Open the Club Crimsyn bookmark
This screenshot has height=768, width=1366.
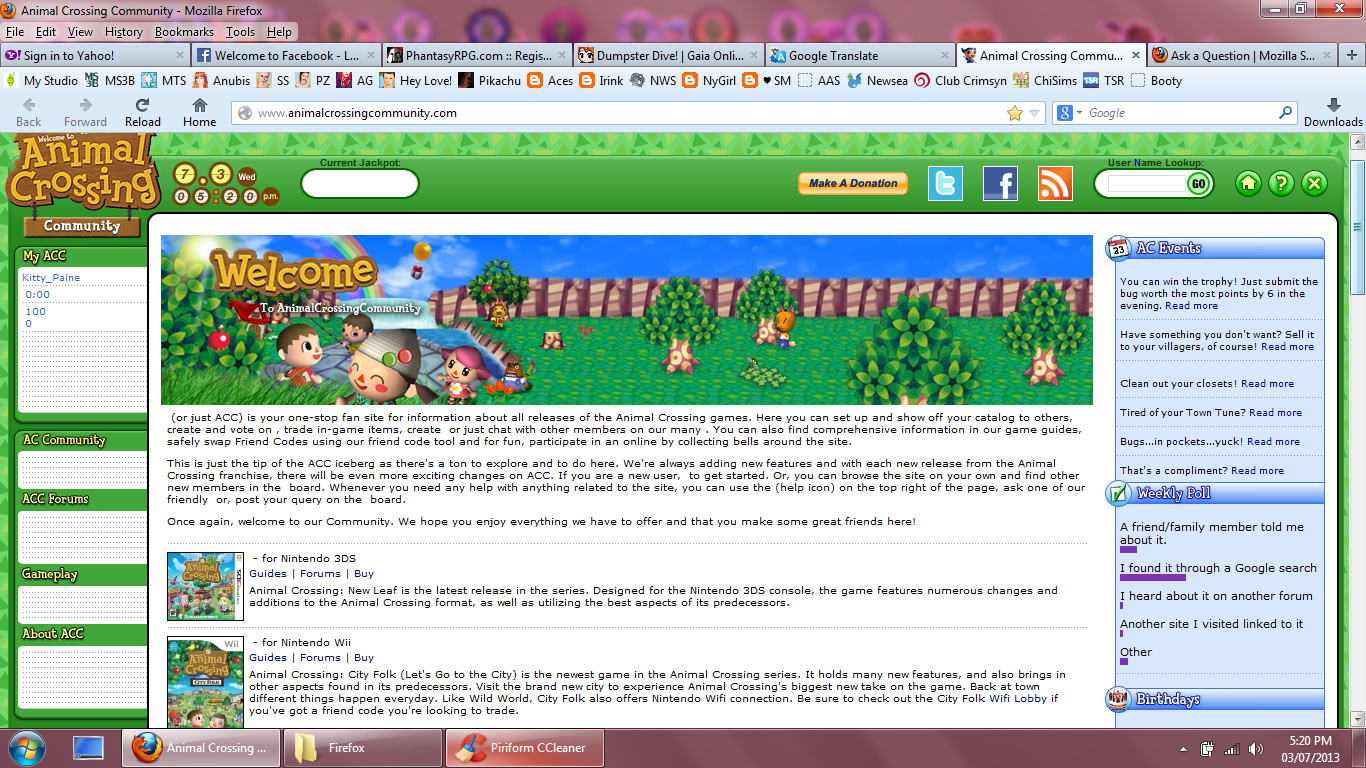coord(960,81)
